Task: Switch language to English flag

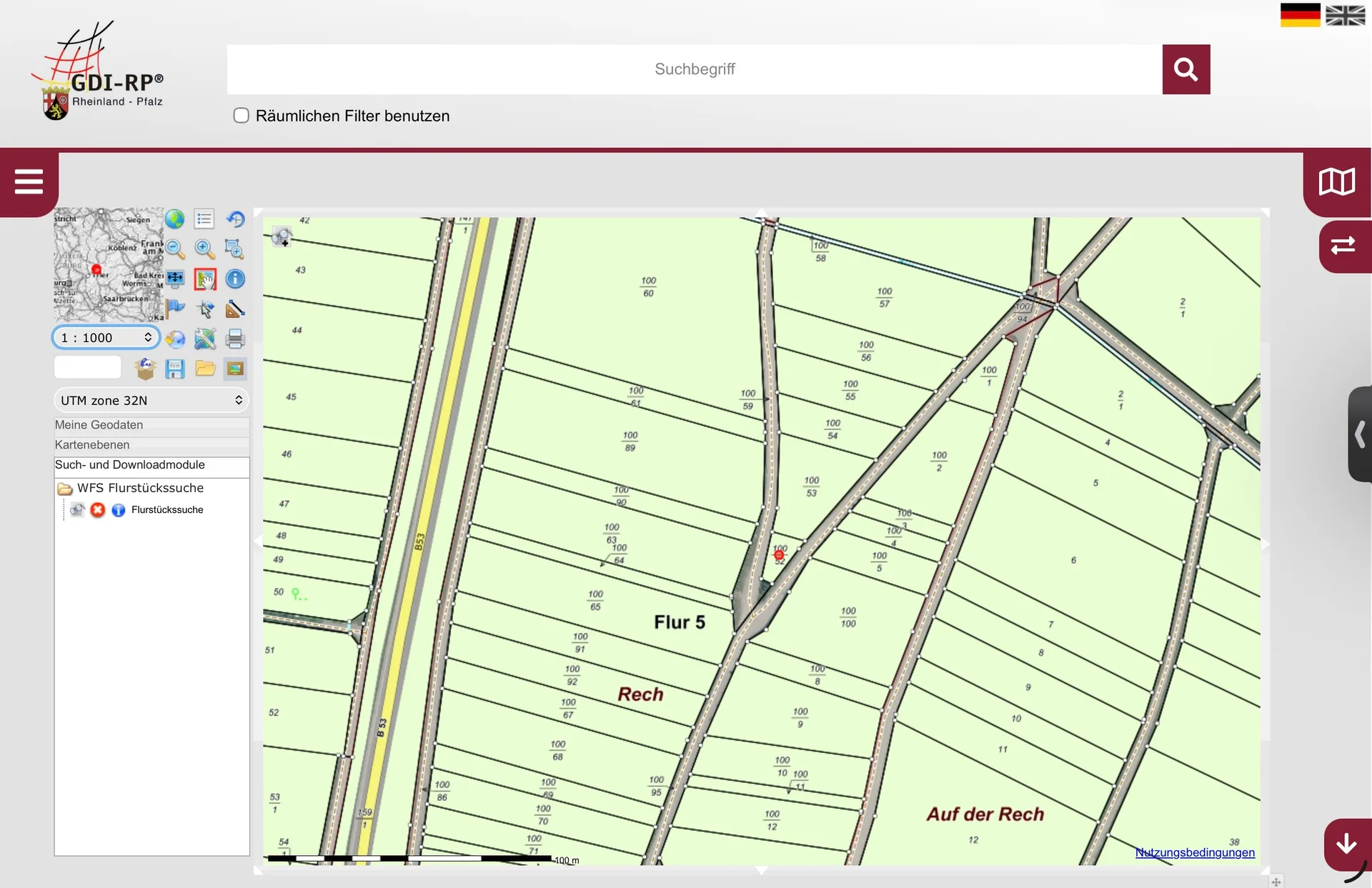Action: (x=1346, y=15)
